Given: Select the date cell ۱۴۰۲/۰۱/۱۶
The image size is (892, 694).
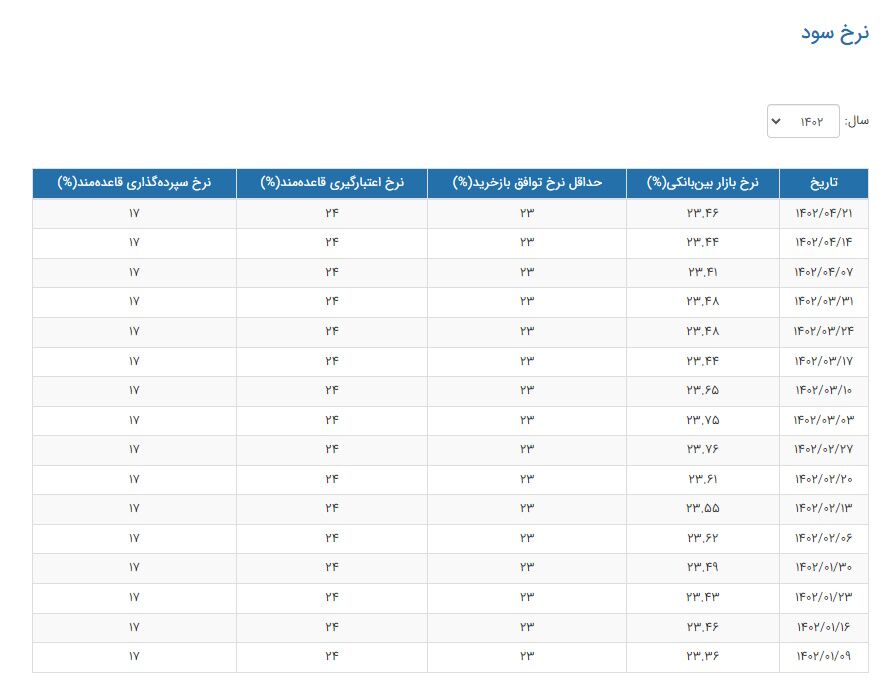Looking at the screenshot, I should coord(823,627).
